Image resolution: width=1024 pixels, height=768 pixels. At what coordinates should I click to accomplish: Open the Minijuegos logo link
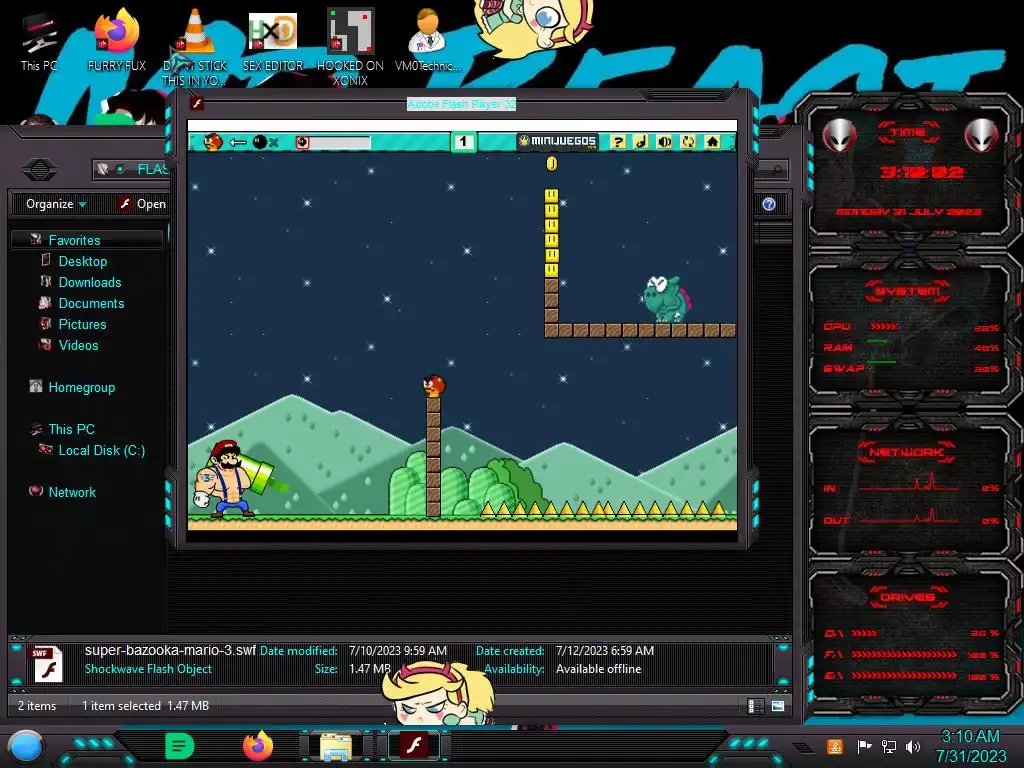click(558, 142)
